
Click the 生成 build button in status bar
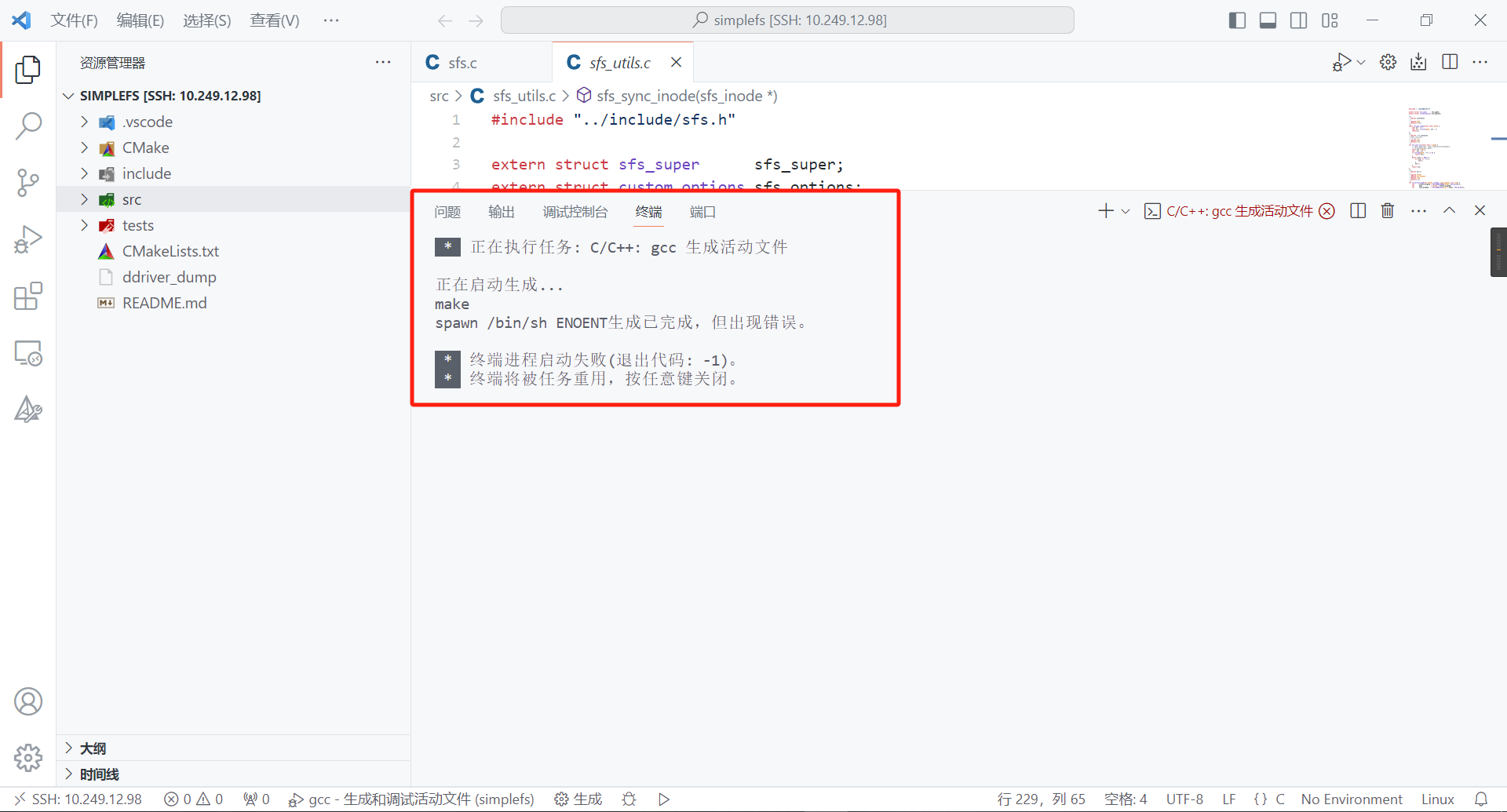pos(578,799)
